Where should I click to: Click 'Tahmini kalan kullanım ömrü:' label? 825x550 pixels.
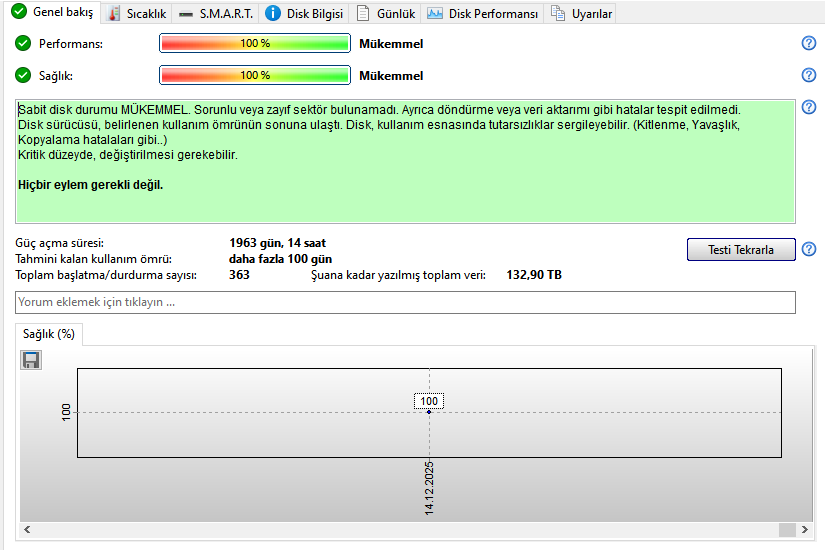[94, 259]
